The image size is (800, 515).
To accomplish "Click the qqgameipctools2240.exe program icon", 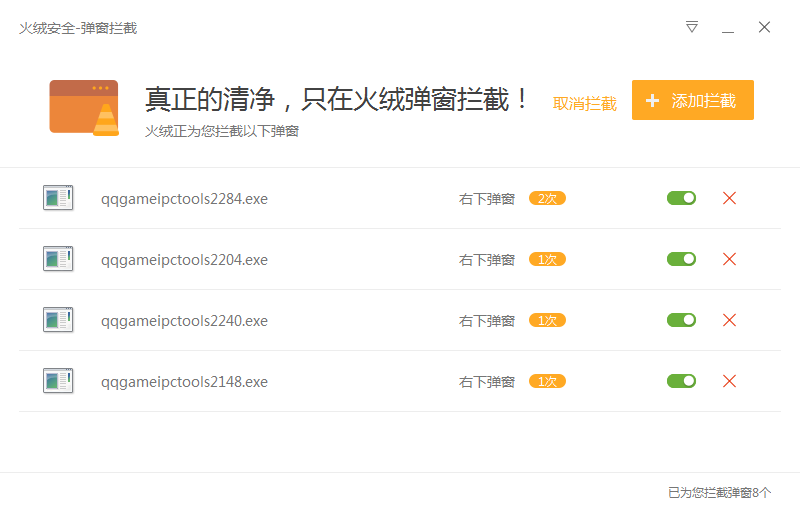I will coord(58,320).
